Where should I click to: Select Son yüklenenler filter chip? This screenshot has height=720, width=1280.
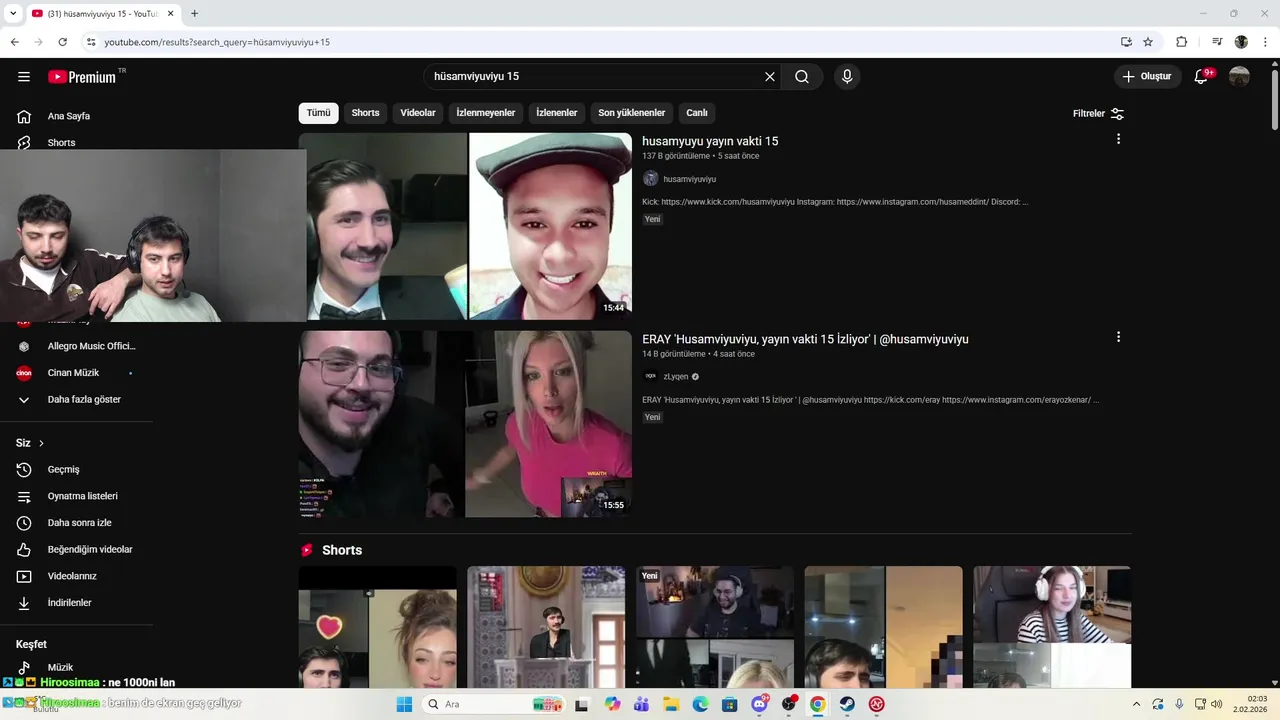pyautogui.click(x=631, y=113)
